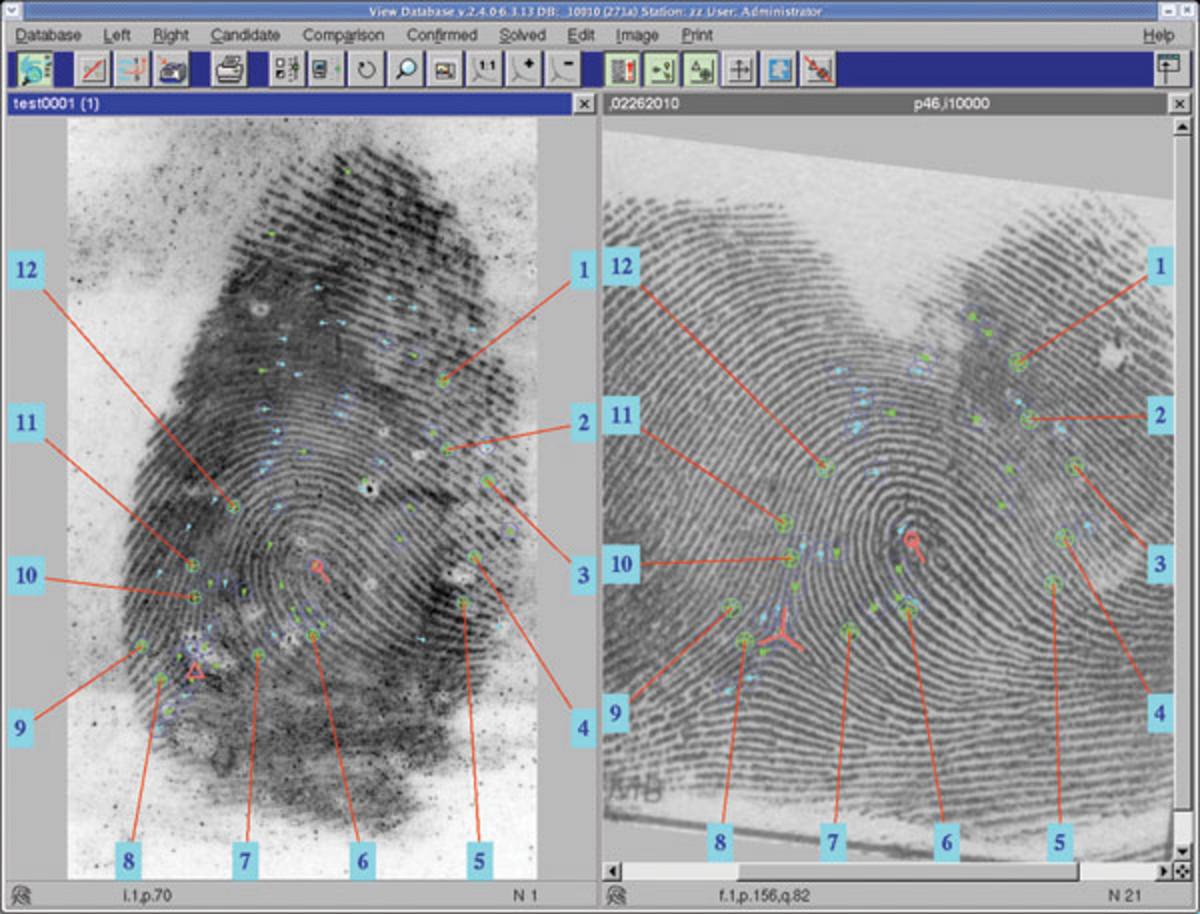The image size is (1200, 914).
Task: Click the rotate image icon
Action: click(x=365, y=71)
